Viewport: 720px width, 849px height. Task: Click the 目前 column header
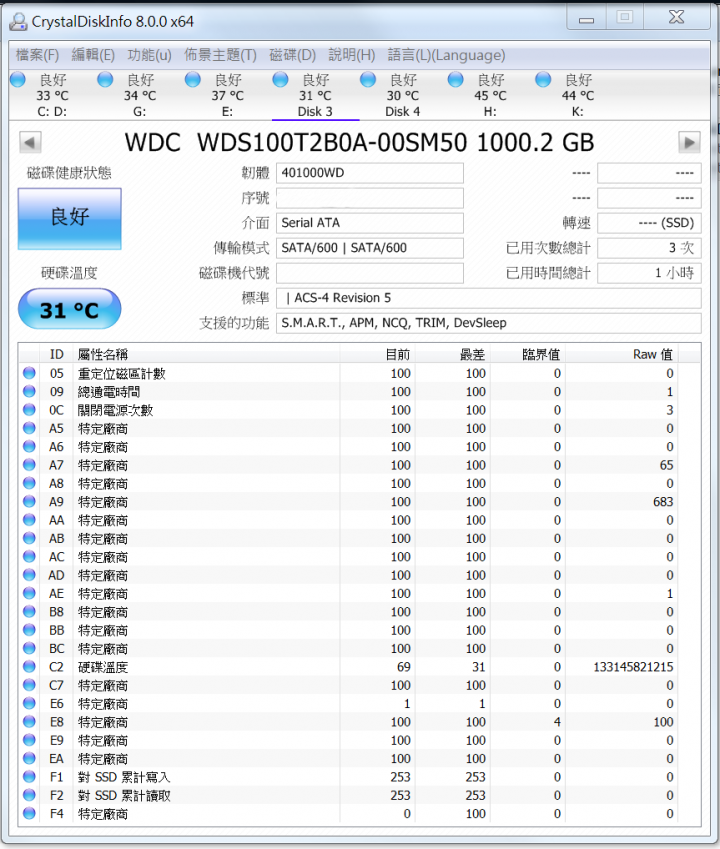(378, 354)
